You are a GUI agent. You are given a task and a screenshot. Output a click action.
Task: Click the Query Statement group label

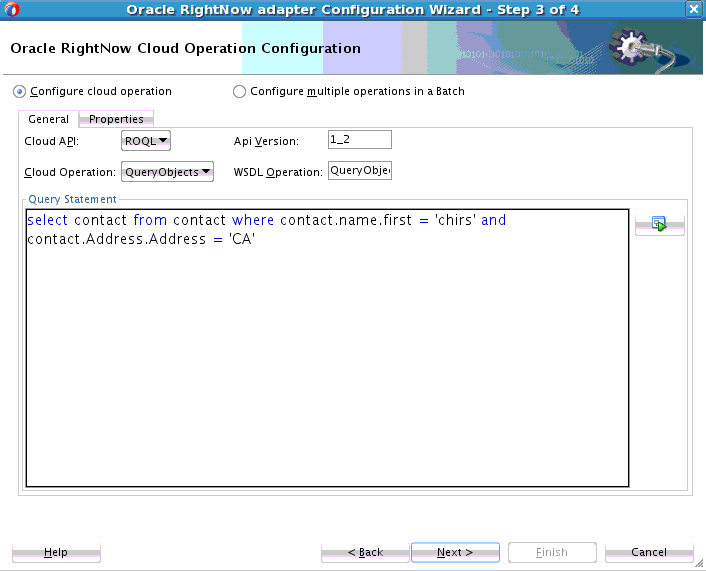(72, 199)
